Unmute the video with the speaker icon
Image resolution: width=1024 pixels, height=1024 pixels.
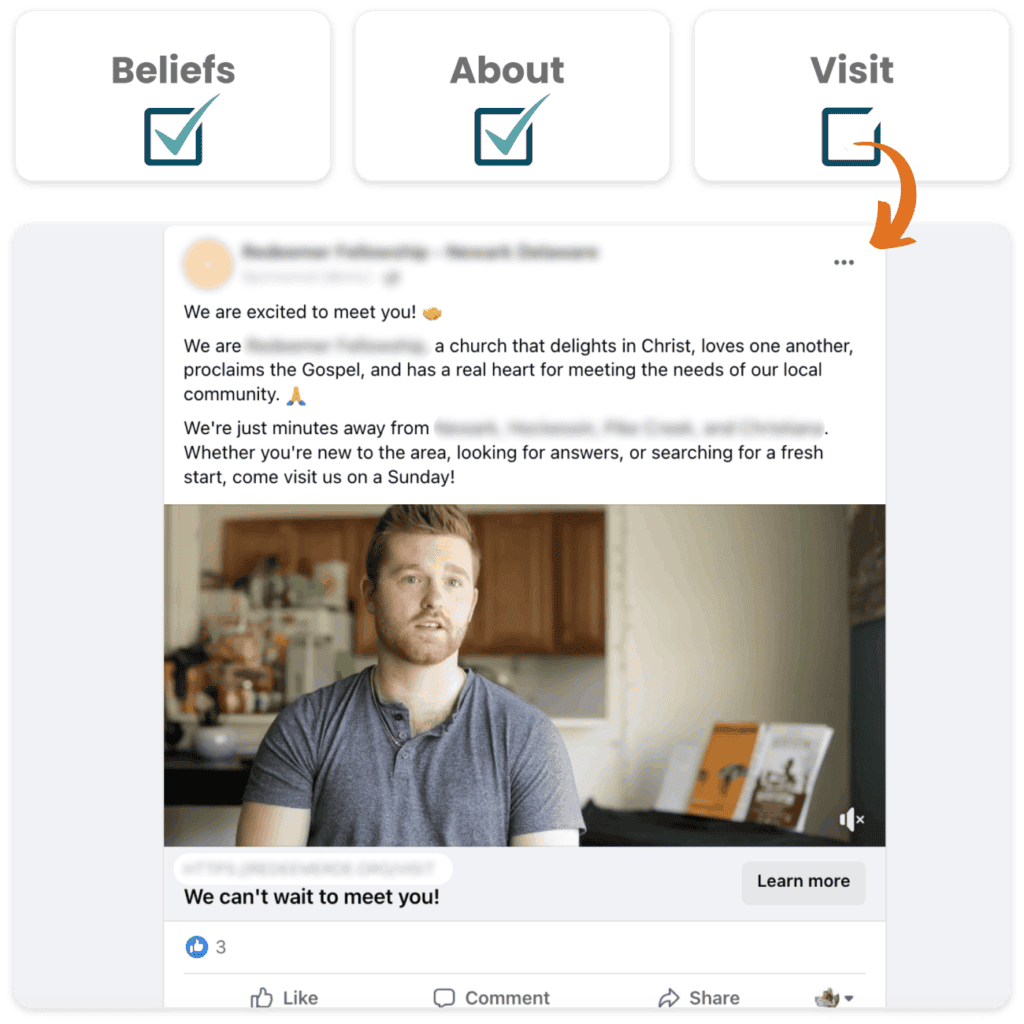tap(852, 819)
